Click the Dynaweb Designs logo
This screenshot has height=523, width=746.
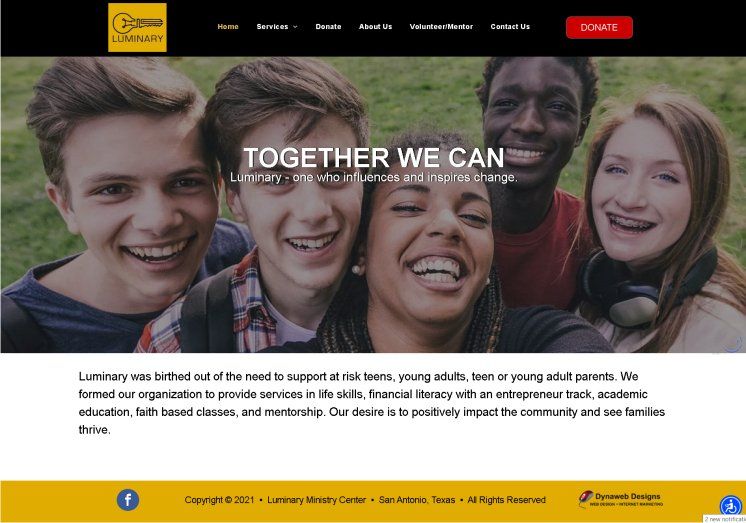tap(621, 499)
